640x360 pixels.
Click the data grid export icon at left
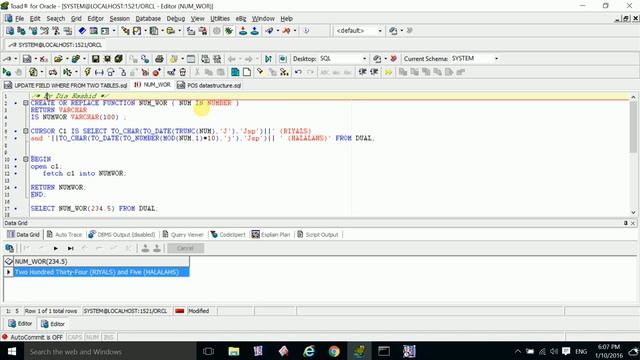(x=9, y=248)
